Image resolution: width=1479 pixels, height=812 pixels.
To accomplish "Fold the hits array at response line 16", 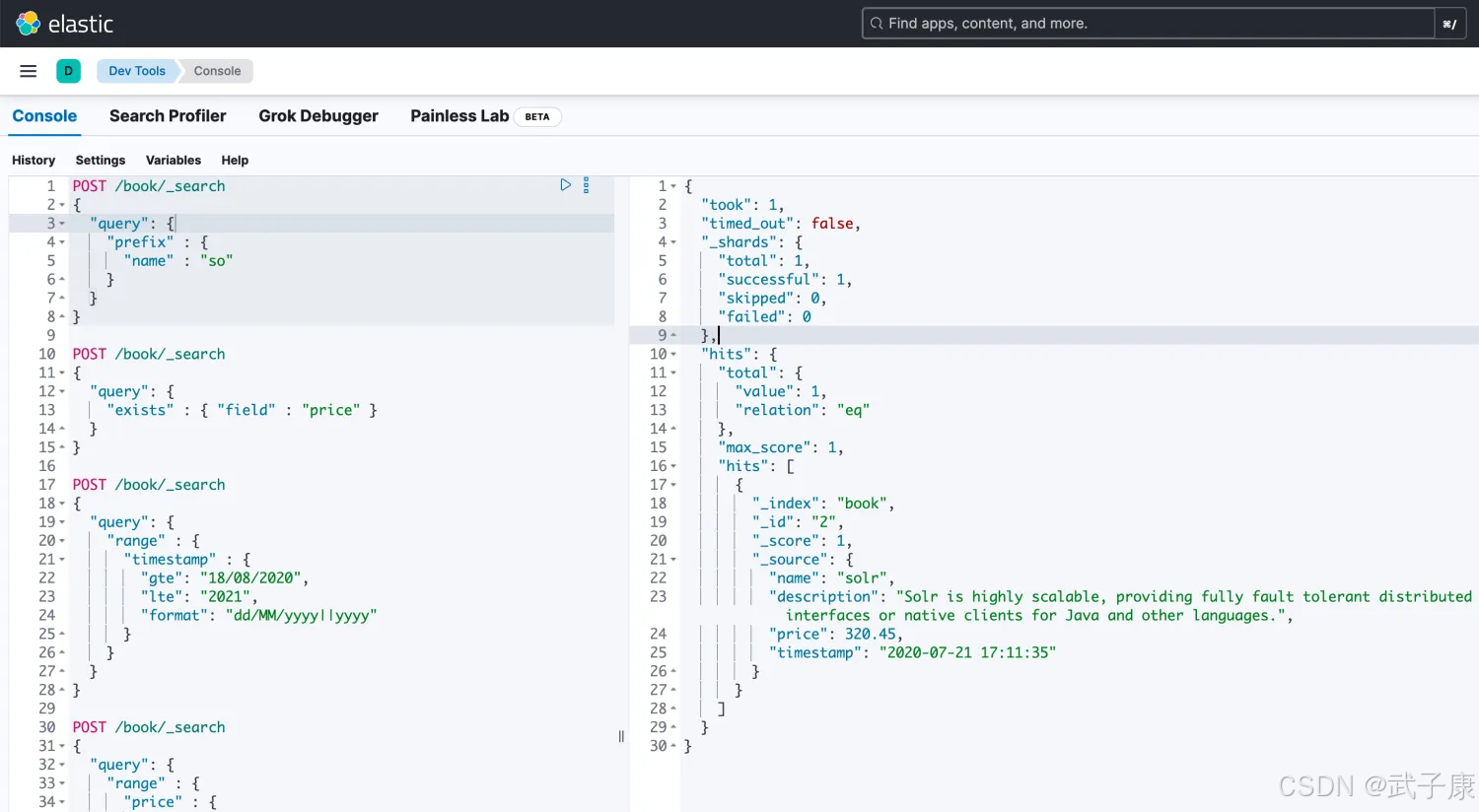I will pyautogui.click(x=673, y=466).
